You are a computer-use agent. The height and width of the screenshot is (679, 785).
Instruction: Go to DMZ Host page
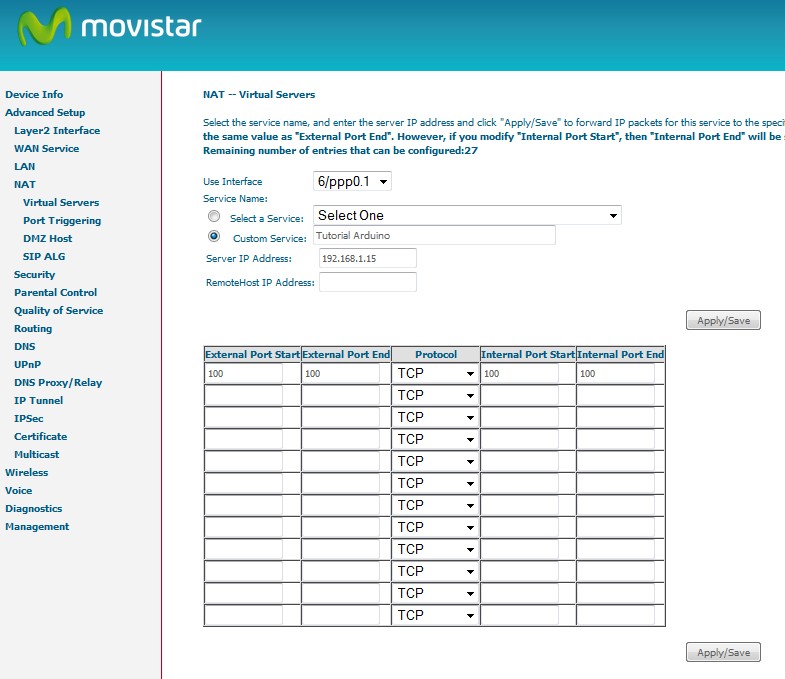pos(47,239)
